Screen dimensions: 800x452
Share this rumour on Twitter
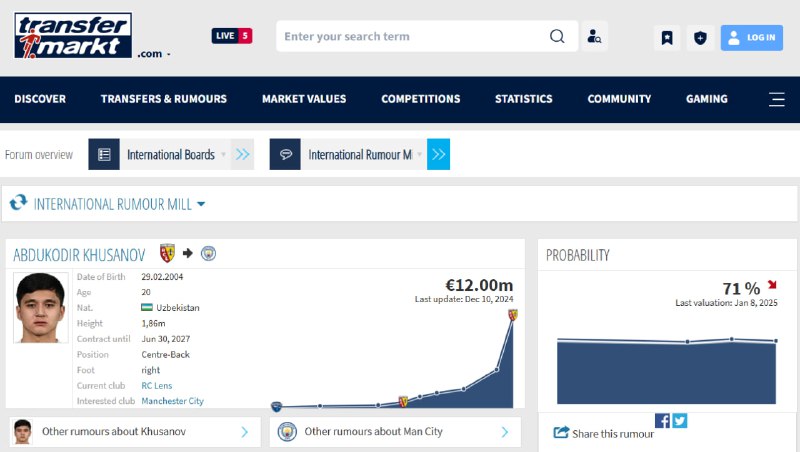(x=680, y=421)
